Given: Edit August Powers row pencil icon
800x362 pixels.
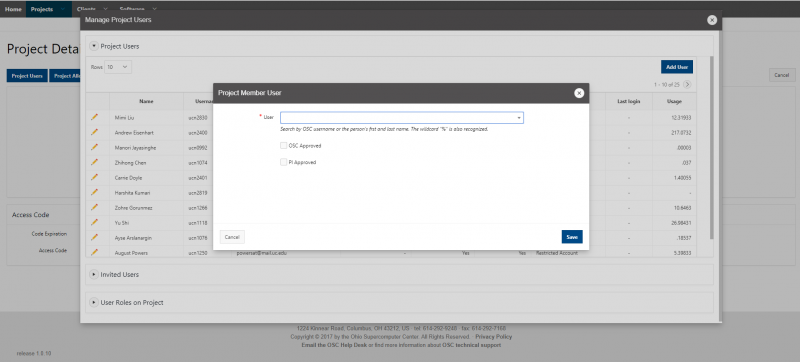Looking at the screenshot, I should click(x=94, y=252).
